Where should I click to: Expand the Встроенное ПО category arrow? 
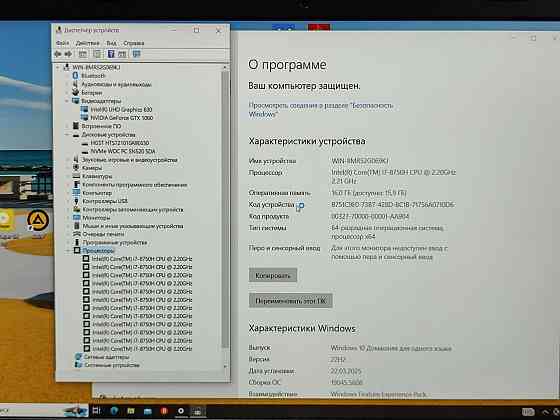click(68, 126)
